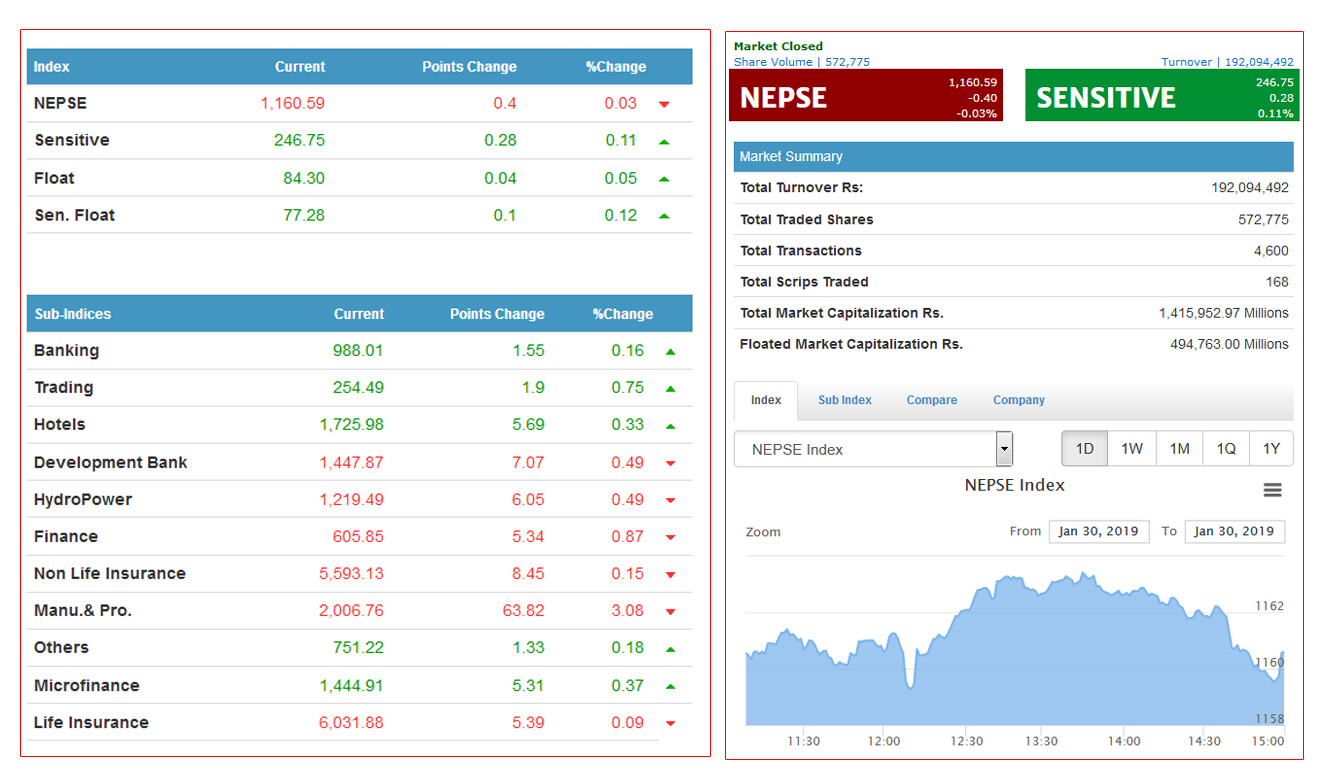Click the red down arrow beside Life Insurance
This screenshot has height=774, width=1329.
[670, 723]
